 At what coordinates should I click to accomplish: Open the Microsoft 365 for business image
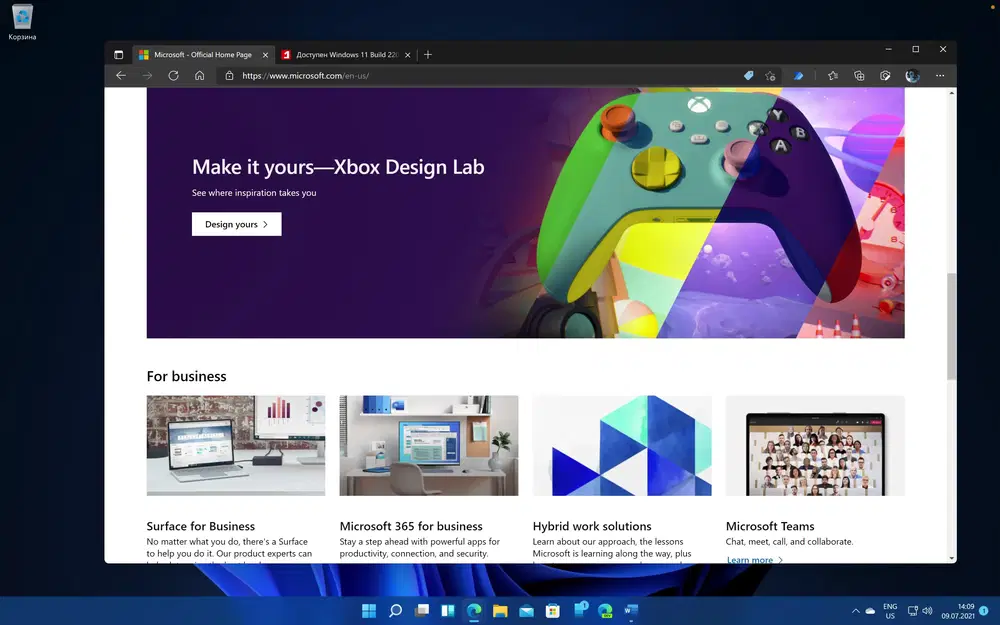coord(429,445)
